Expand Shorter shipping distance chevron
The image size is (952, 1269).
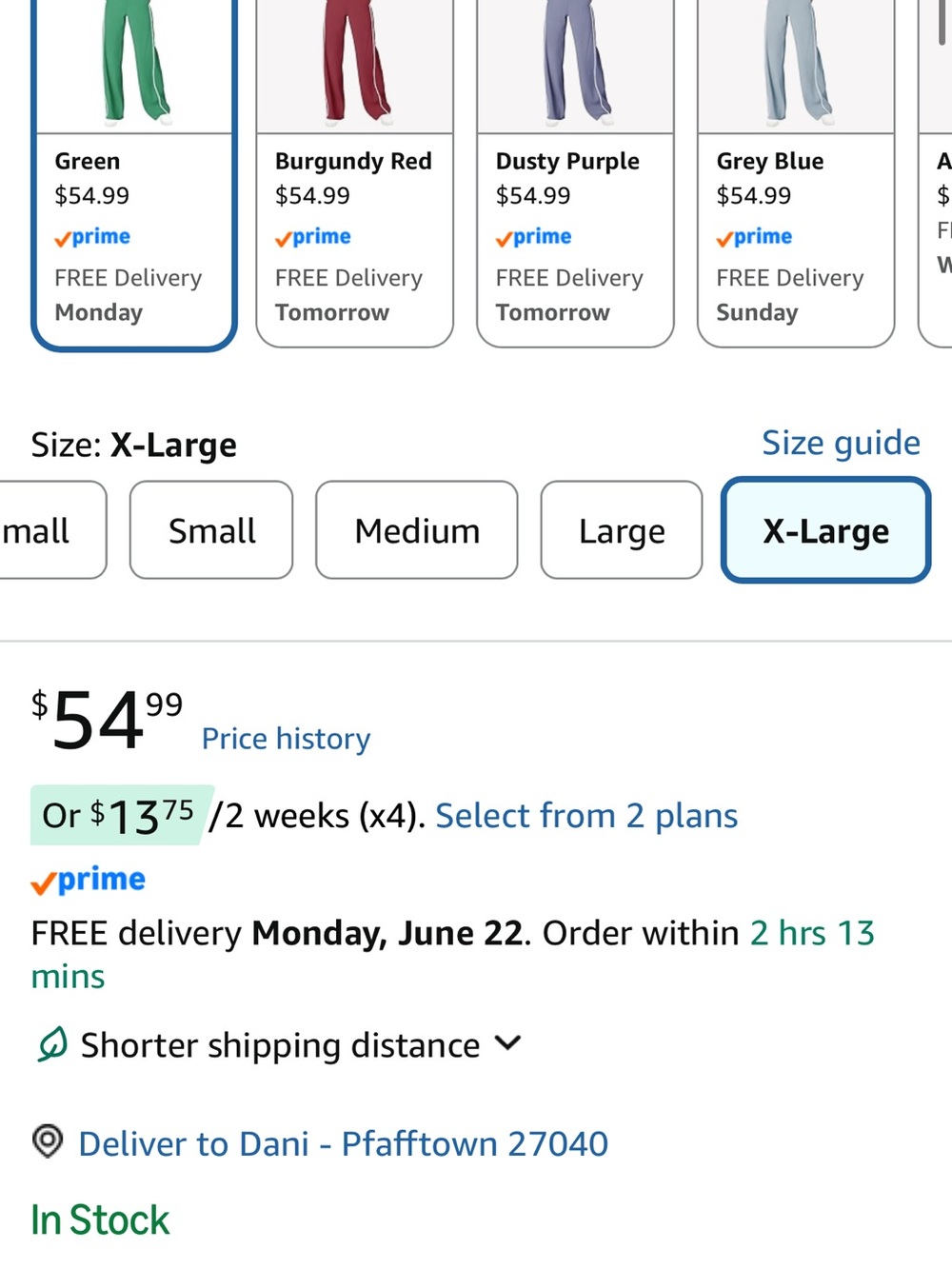[x=508, y=1043]
